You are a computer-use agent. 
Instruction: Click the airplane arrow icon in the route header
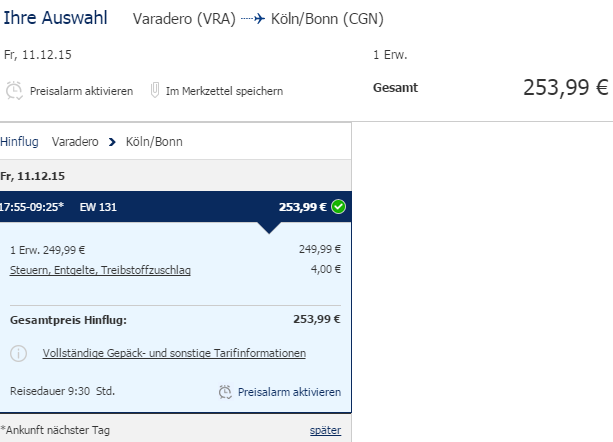pos(253,18)
